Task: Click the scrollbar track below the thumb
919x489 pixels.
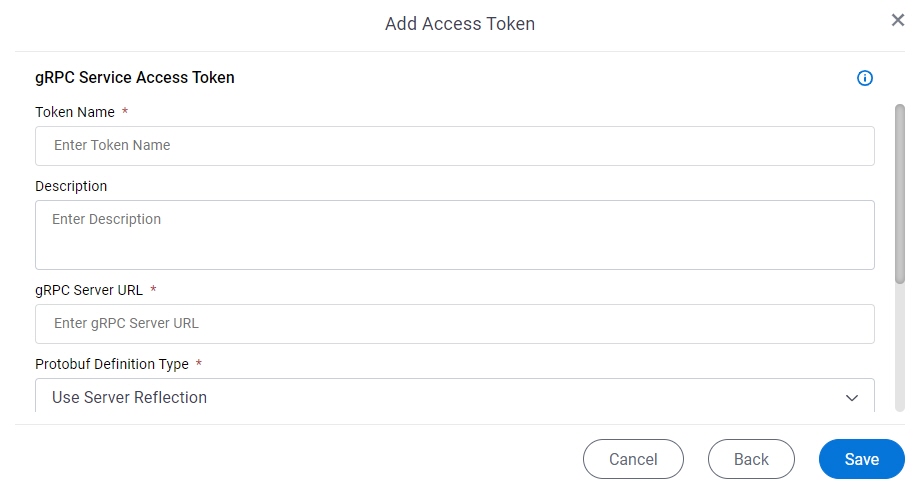Action: tap(900, 348)
